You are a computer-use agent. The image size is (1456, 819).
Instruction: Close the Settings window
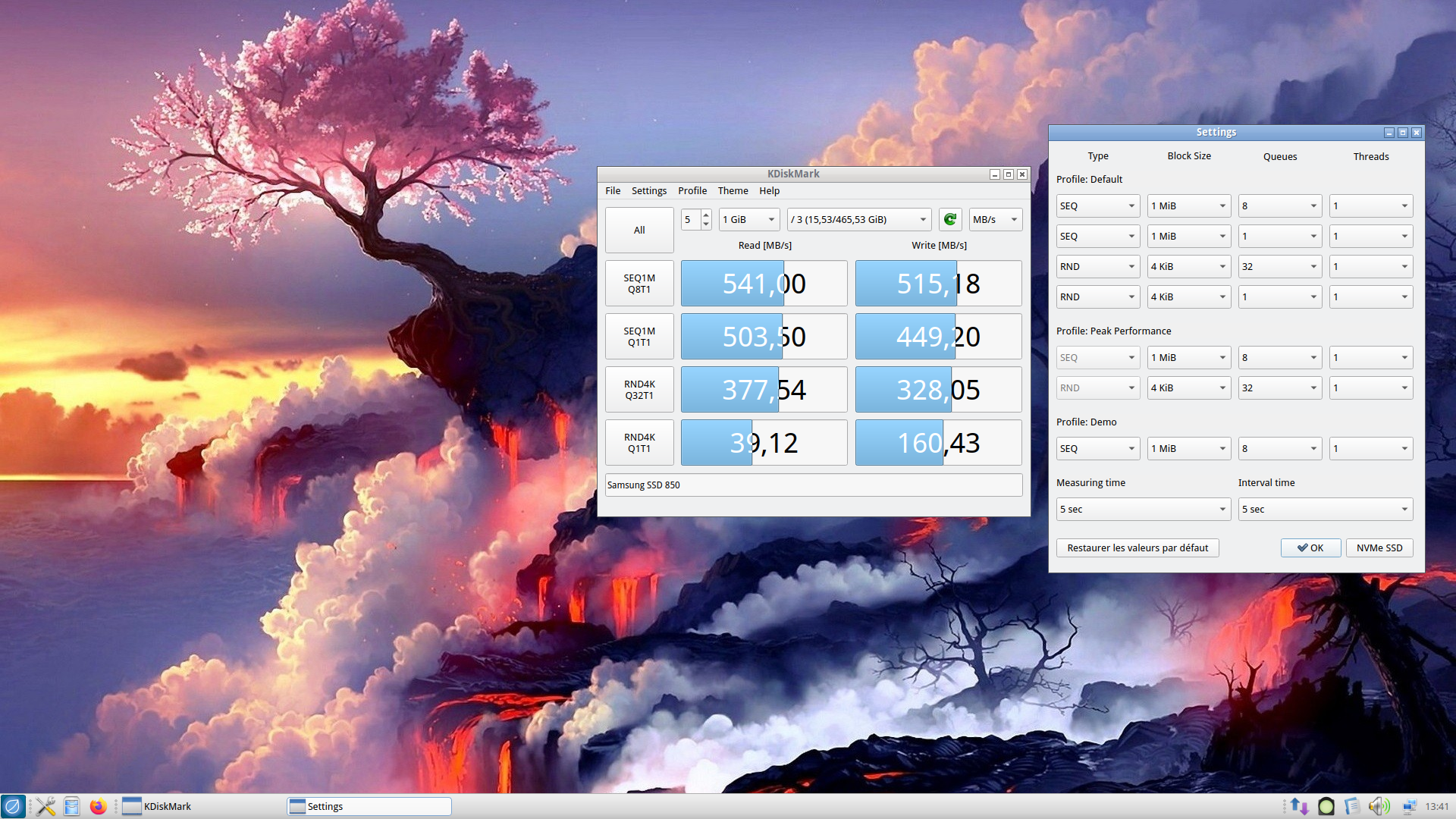(1417, 133)
